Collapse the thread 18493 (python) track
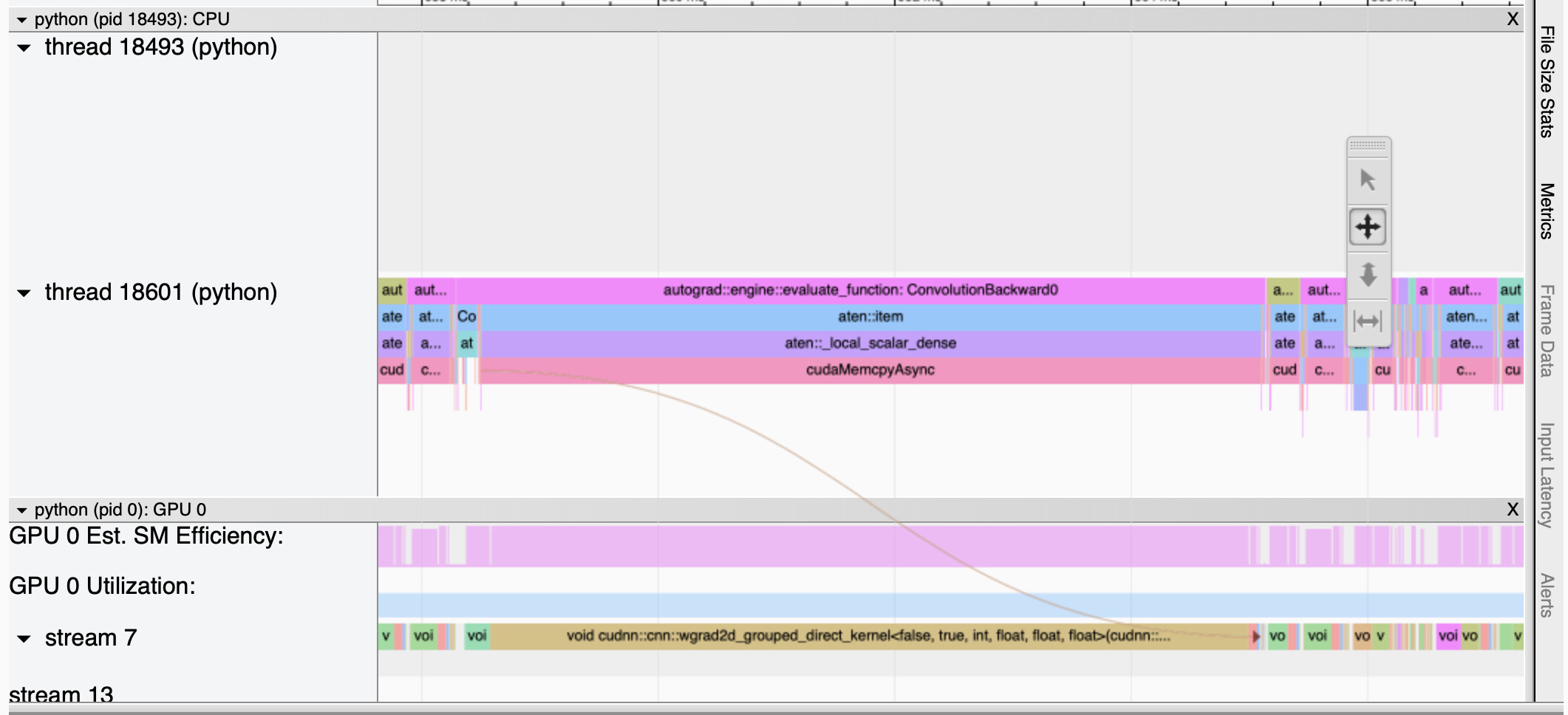The height and width of the screenshot is (715, 1568). pos(23,47)
